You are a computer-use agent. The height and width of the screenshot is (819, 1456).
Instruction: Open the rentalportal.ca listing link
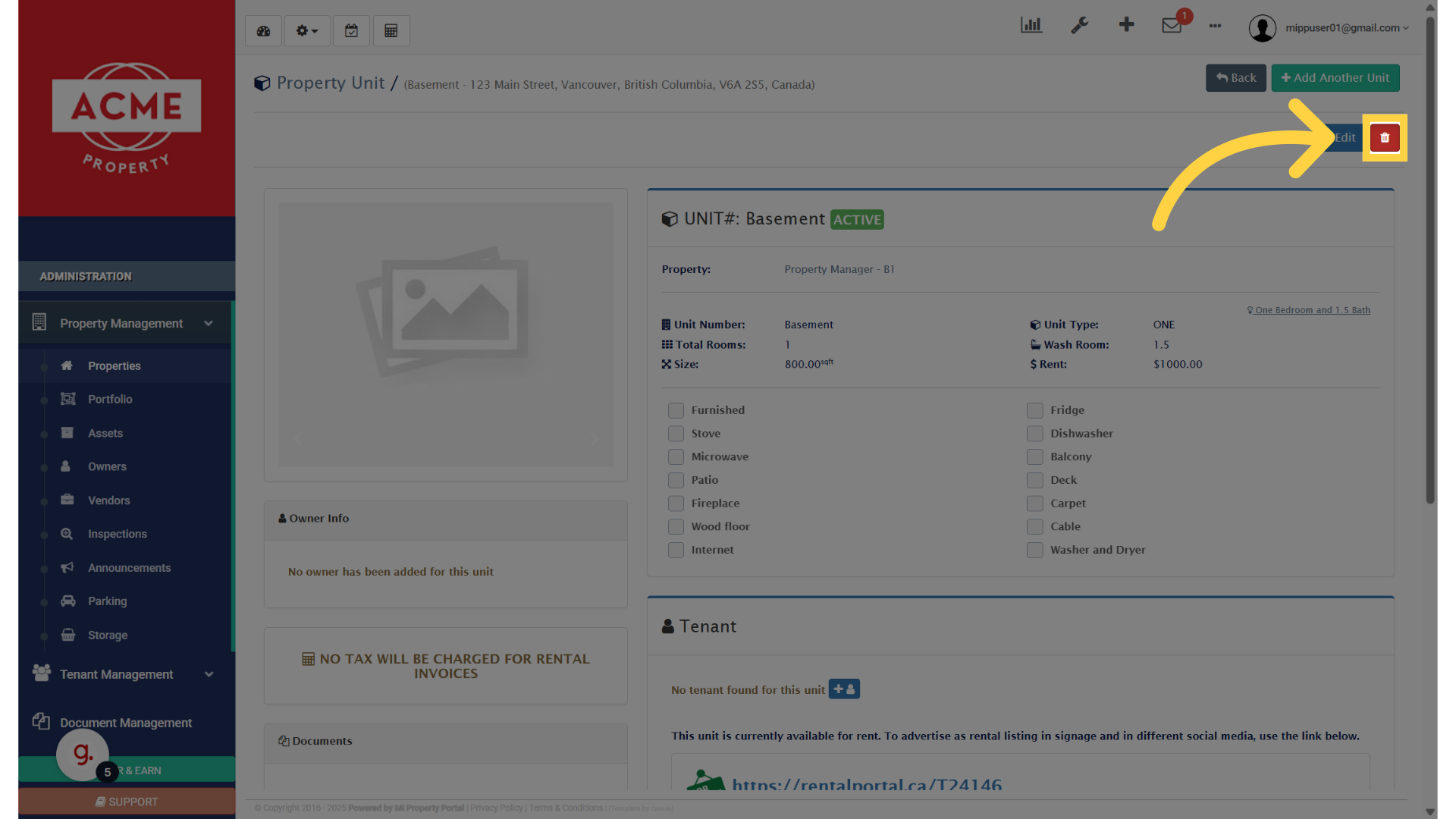(x=867, y=785)
